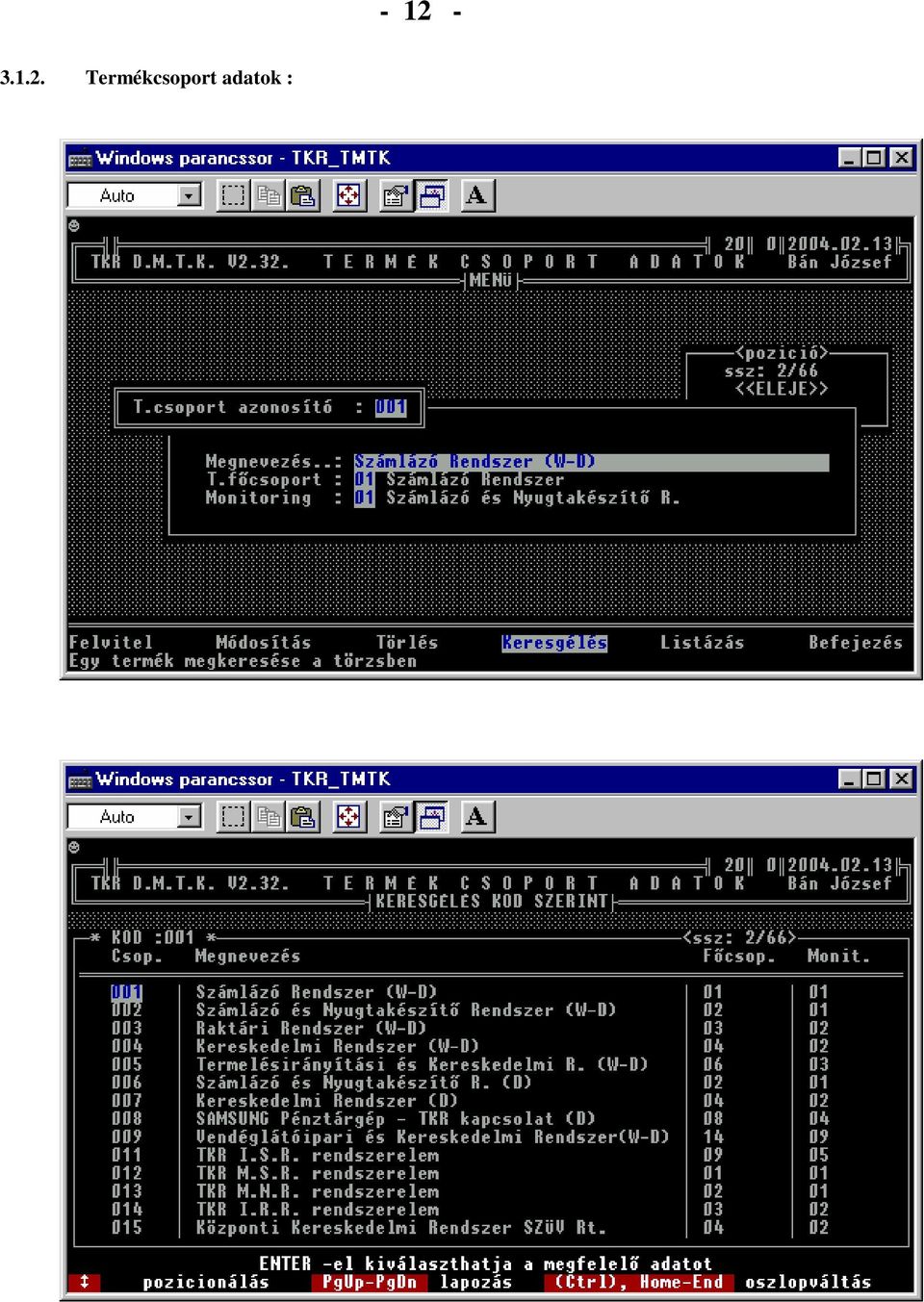Image resolution: width=924 pixels, height=1302 pixels.
Task: Click Copy icon in lower window toolbar
Action: (269, 817)
